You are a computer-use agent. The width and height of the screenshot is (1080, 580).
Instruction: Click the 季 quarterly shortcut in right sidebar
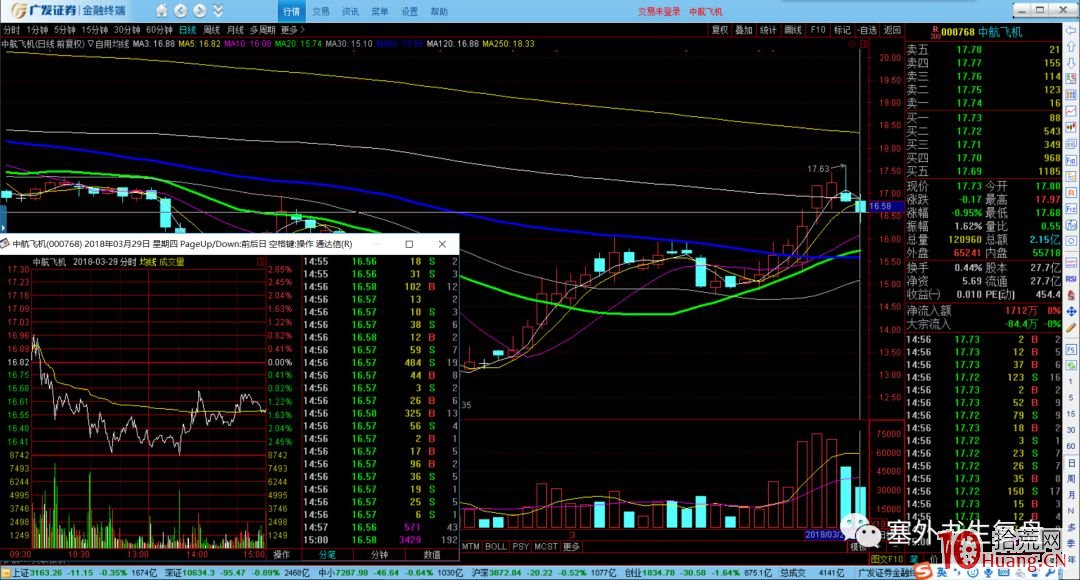pyautogui.click(x=1071, y=543)
